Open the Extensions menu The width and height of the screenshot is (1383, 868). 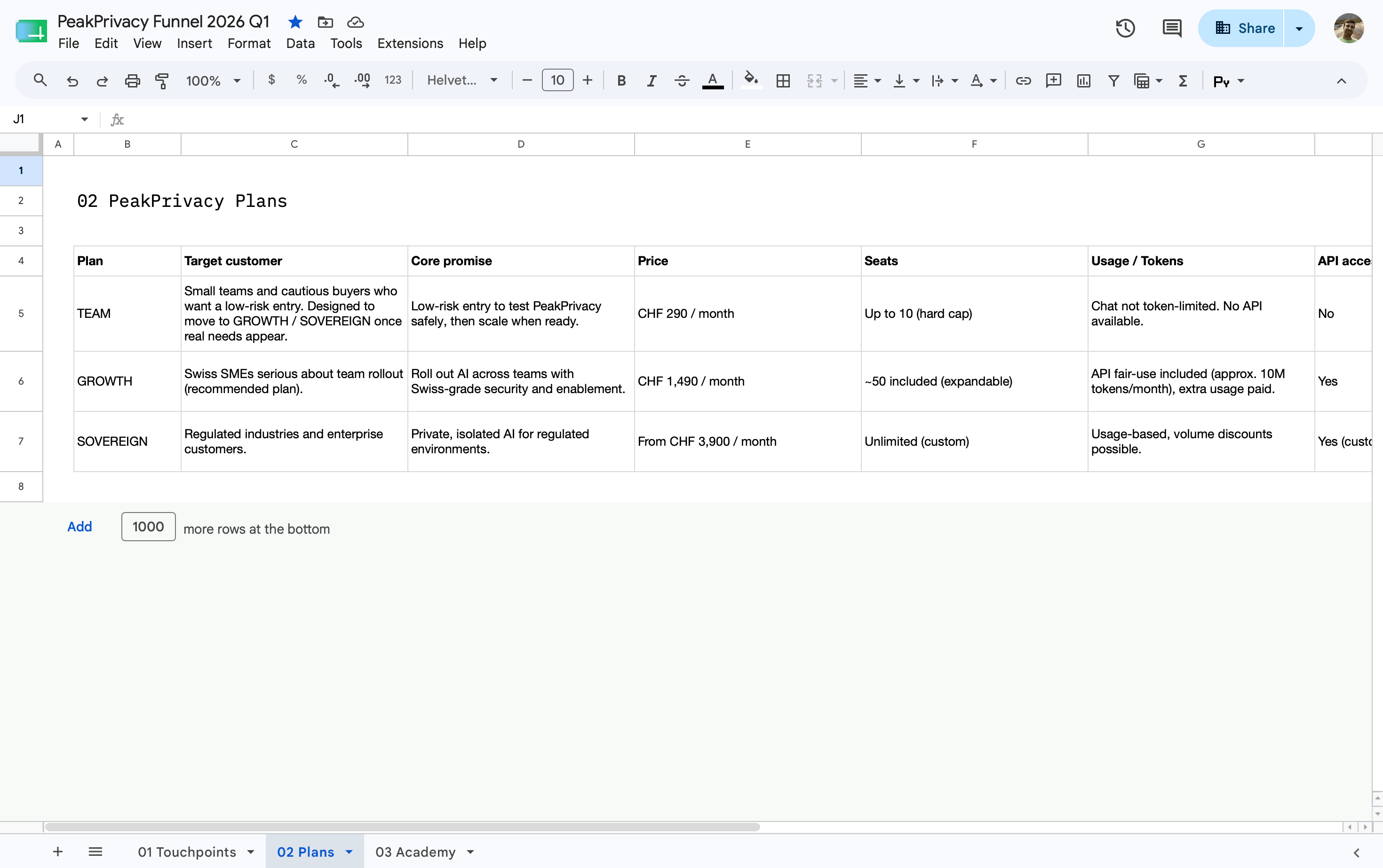(x=410, y=44)
